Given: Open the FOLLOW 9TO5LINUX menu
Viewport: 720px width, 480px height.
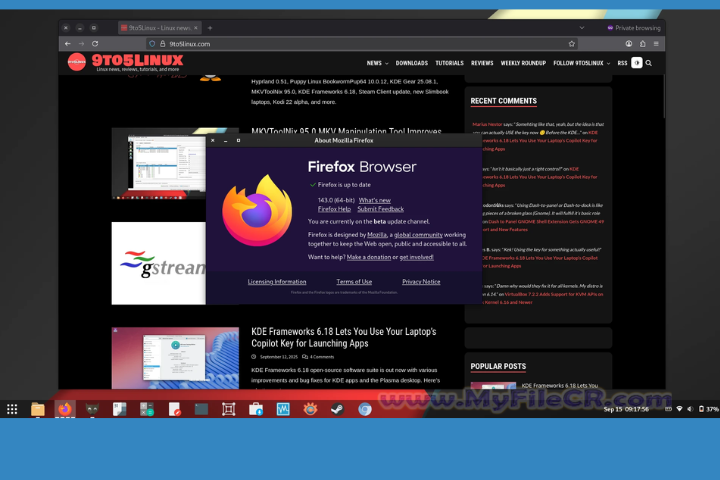Looking at the screenshot, I should click(x=578, y=63).
